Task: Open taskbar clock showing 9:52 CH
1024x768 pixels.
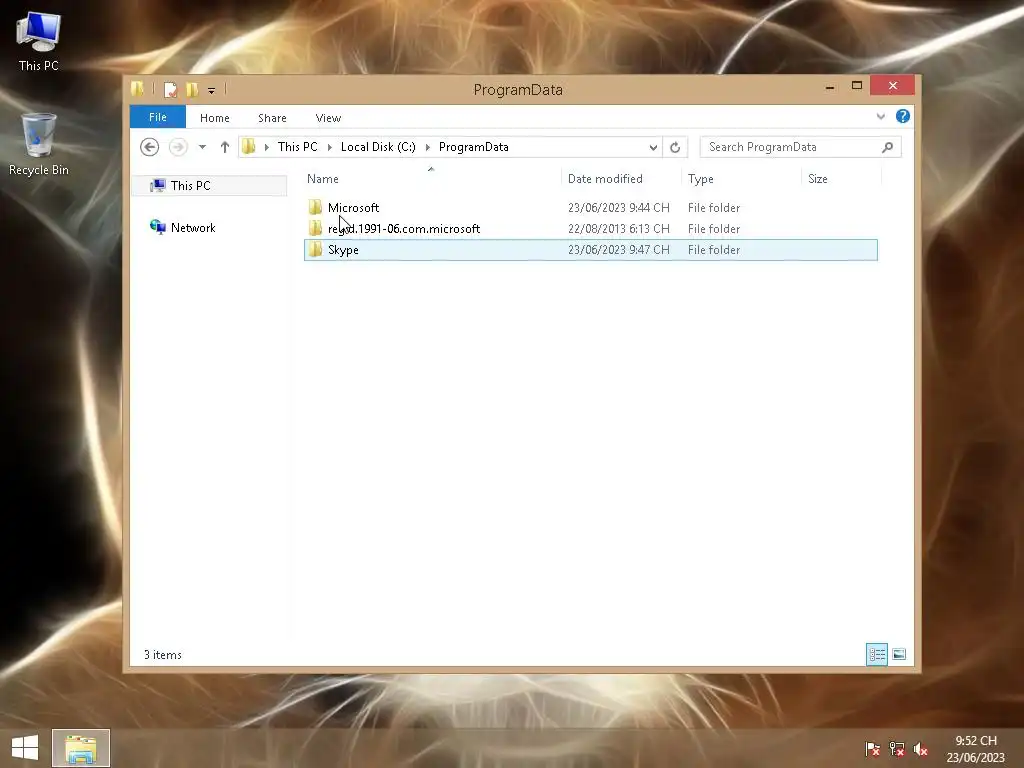Action: coord(976,749)
